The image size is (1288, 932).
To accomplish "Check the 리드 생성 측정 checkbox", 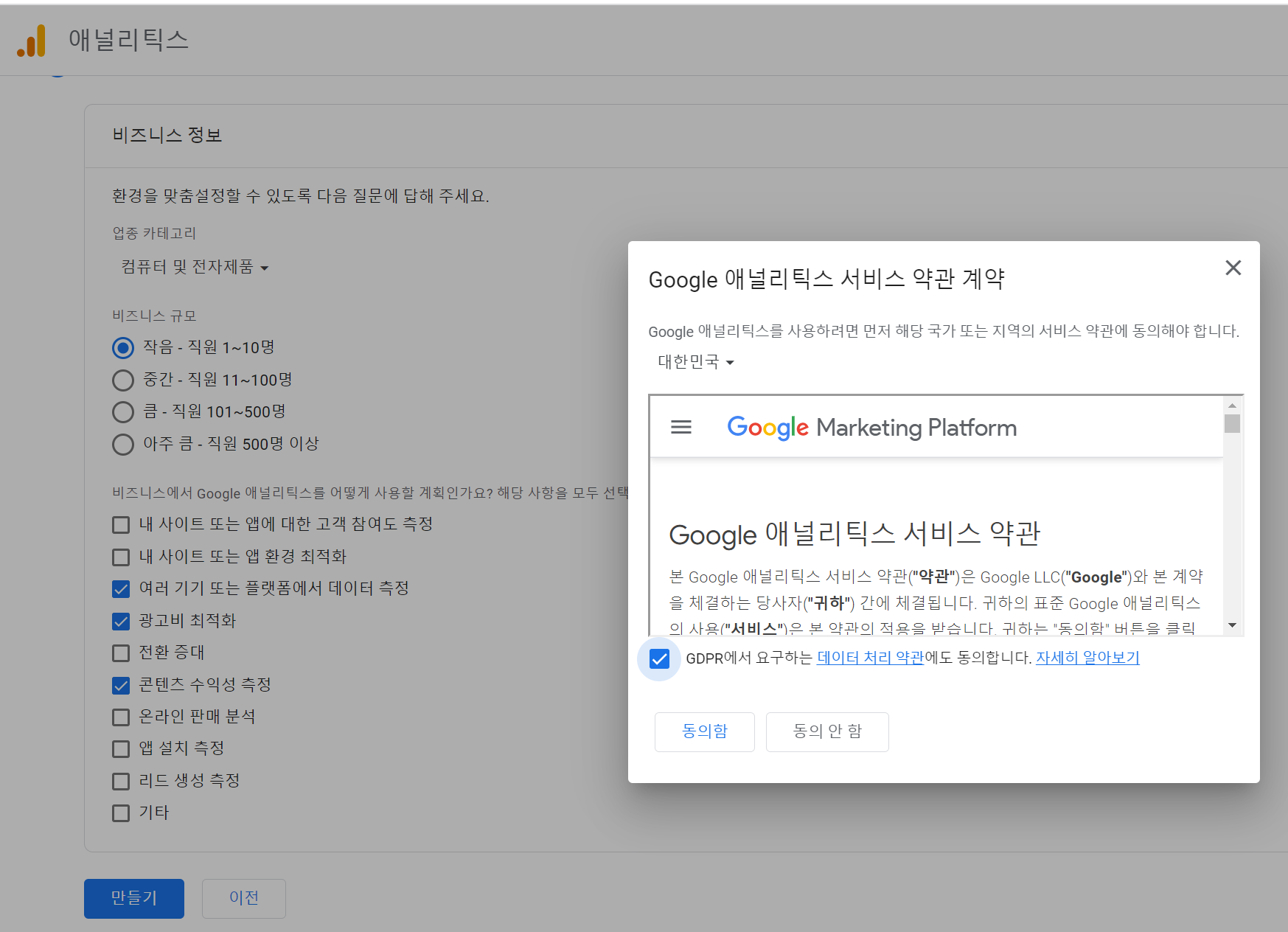I will tap(121, 782).
